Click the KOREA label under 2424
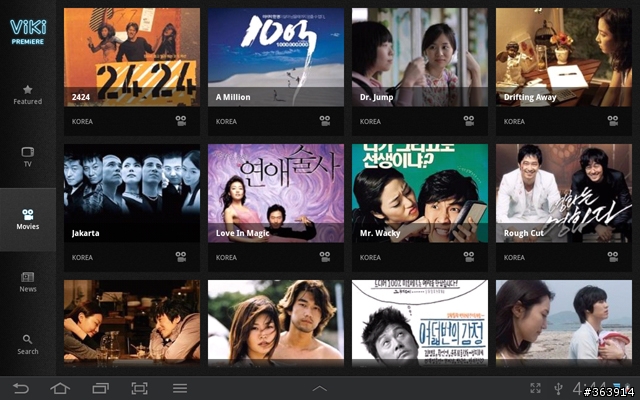Viewport: 640px width, 400px height. (82, 121)
